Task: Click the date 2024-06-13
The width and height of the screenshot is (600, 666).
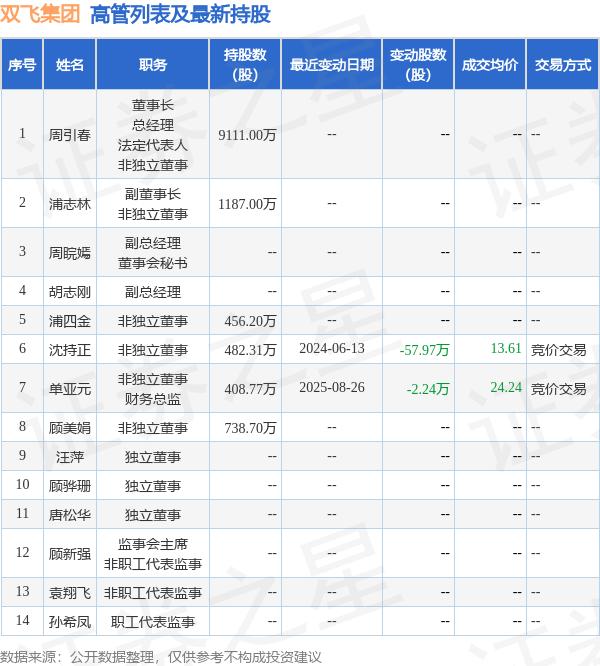Action: click(x=332, y=348)
